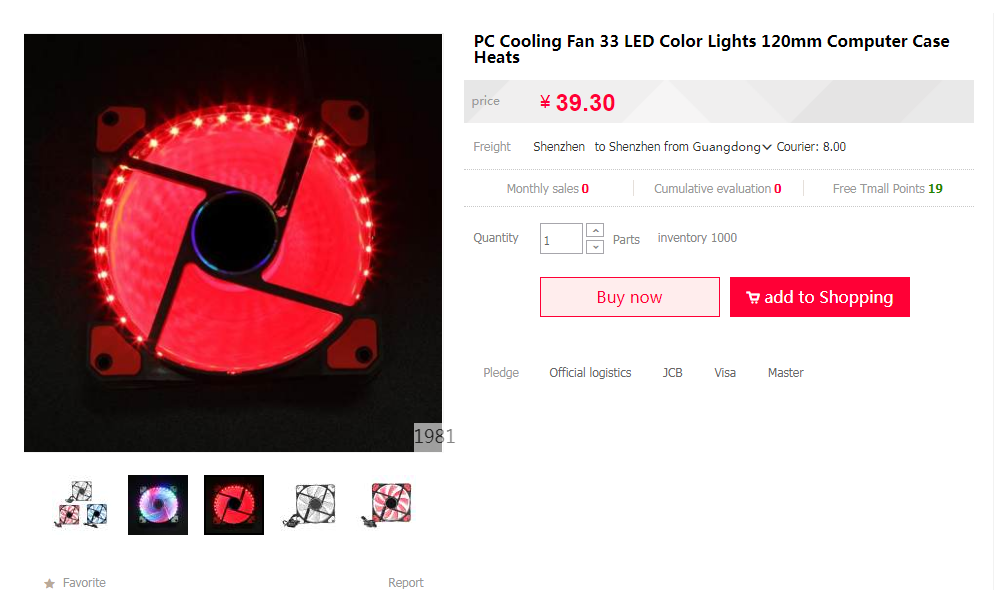The width and height of the screenshot is (999, 590).
Task: Select the white fan thumbnail
Action: (x=310, y=505)
